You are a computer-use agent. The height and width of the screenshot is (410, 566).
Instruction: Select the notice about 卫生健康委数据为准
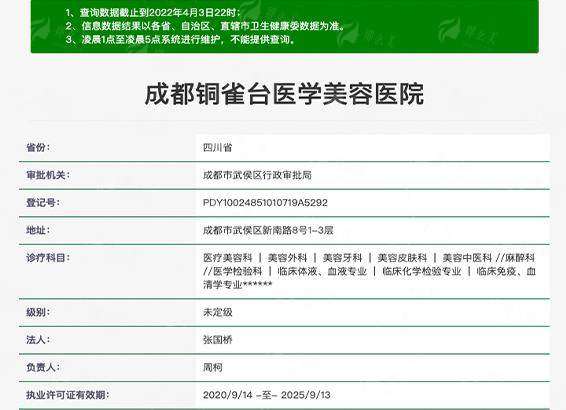click(205, 26)
